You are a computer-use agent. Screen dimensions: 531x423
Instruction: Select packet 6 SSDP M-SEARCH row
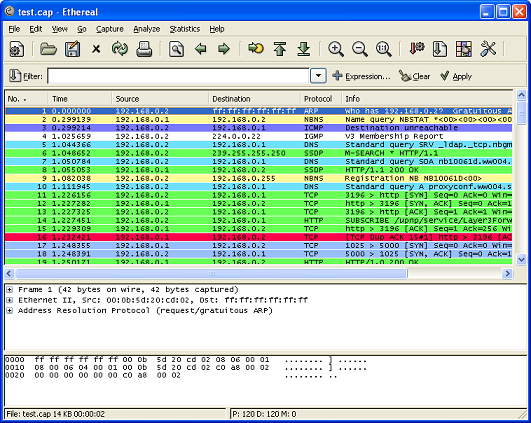click(259, 153)
